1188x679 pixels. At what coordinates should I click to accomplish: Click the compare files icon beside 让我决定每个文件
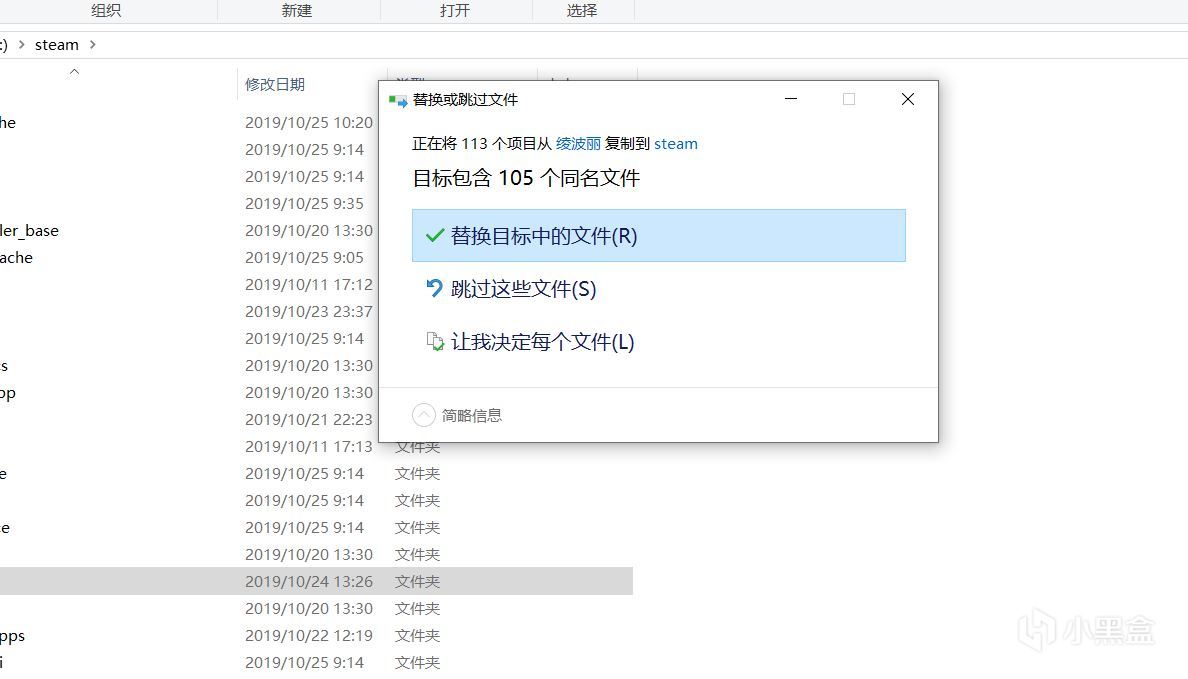coord(435,342)
